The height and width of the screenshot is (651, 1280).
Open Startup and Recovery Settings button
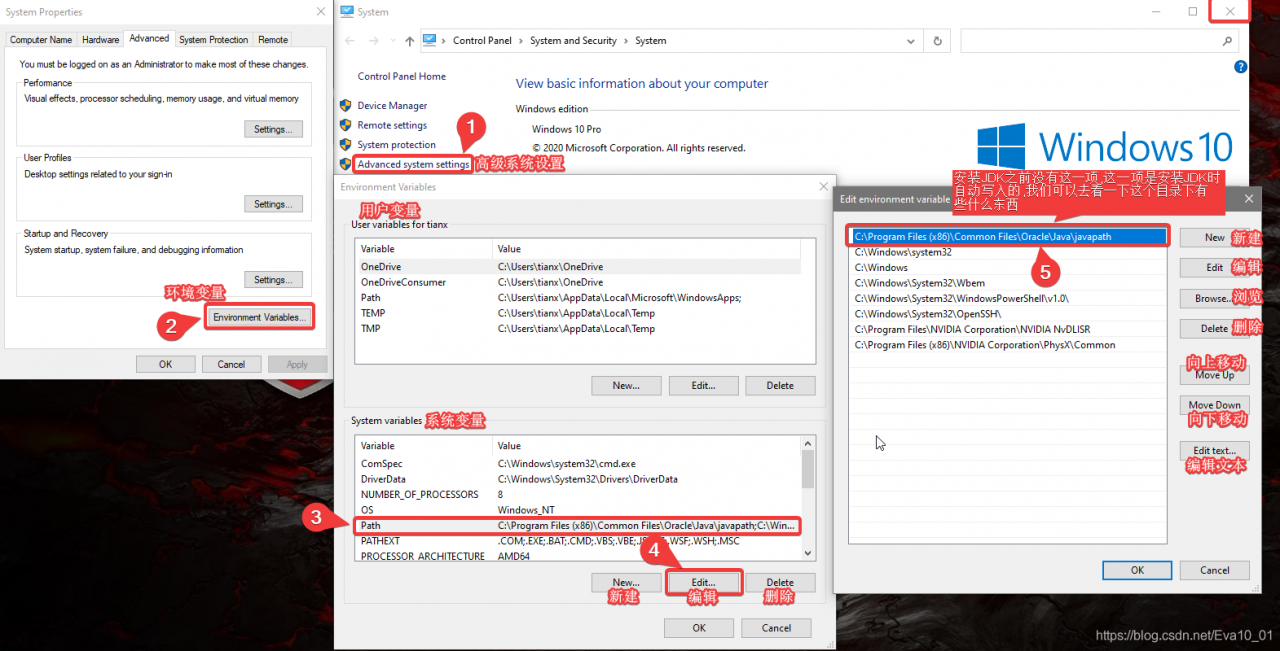pyautogui.click(x=272, y=280)
